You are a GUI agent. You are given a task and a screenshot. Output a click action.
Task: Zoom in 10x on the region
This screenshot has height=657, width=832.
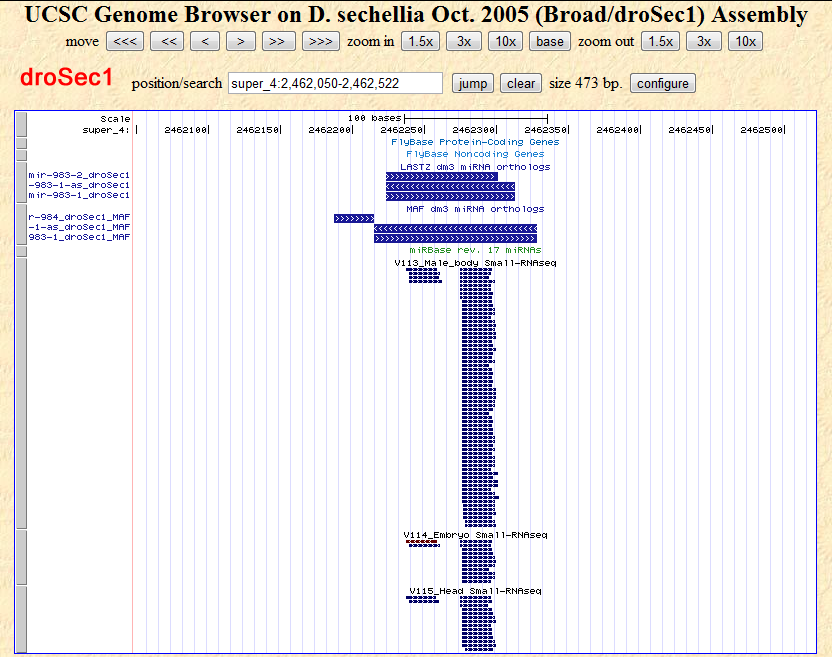(x=506, y=41)
